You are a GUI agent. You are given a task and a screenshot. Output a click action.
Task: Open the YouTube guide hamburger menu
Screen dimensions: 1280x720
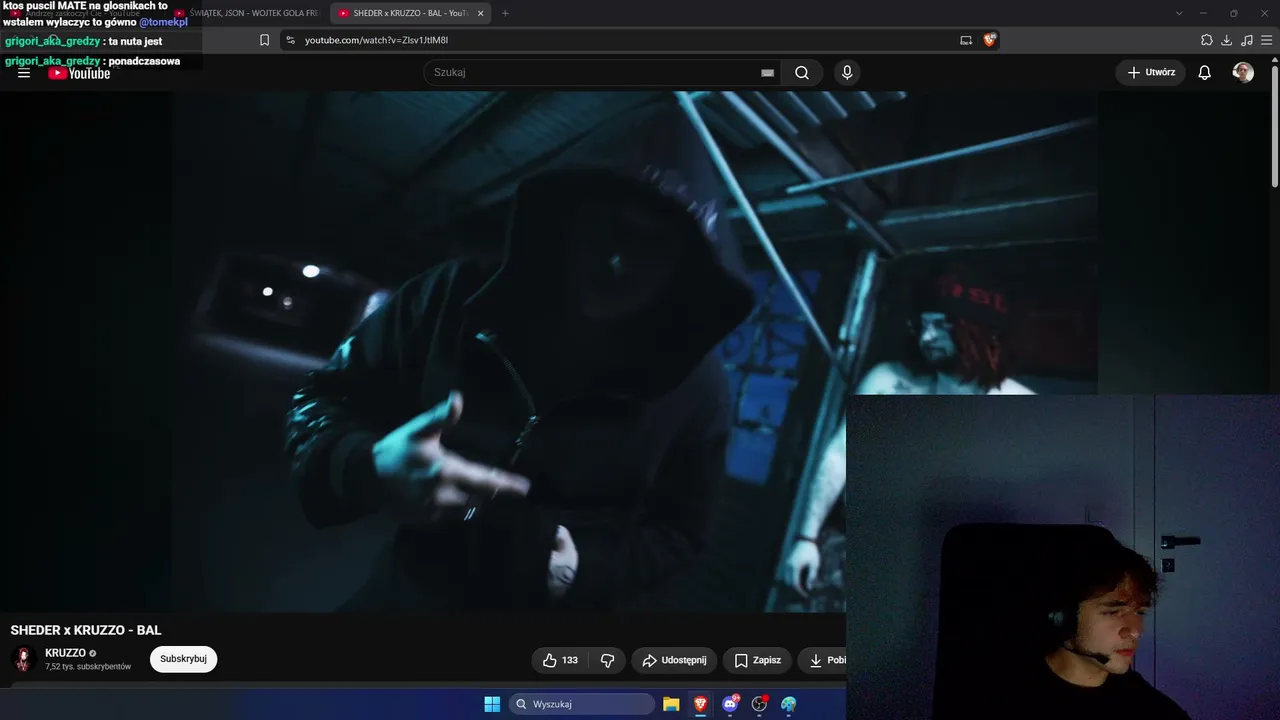[x=24, y=73]
